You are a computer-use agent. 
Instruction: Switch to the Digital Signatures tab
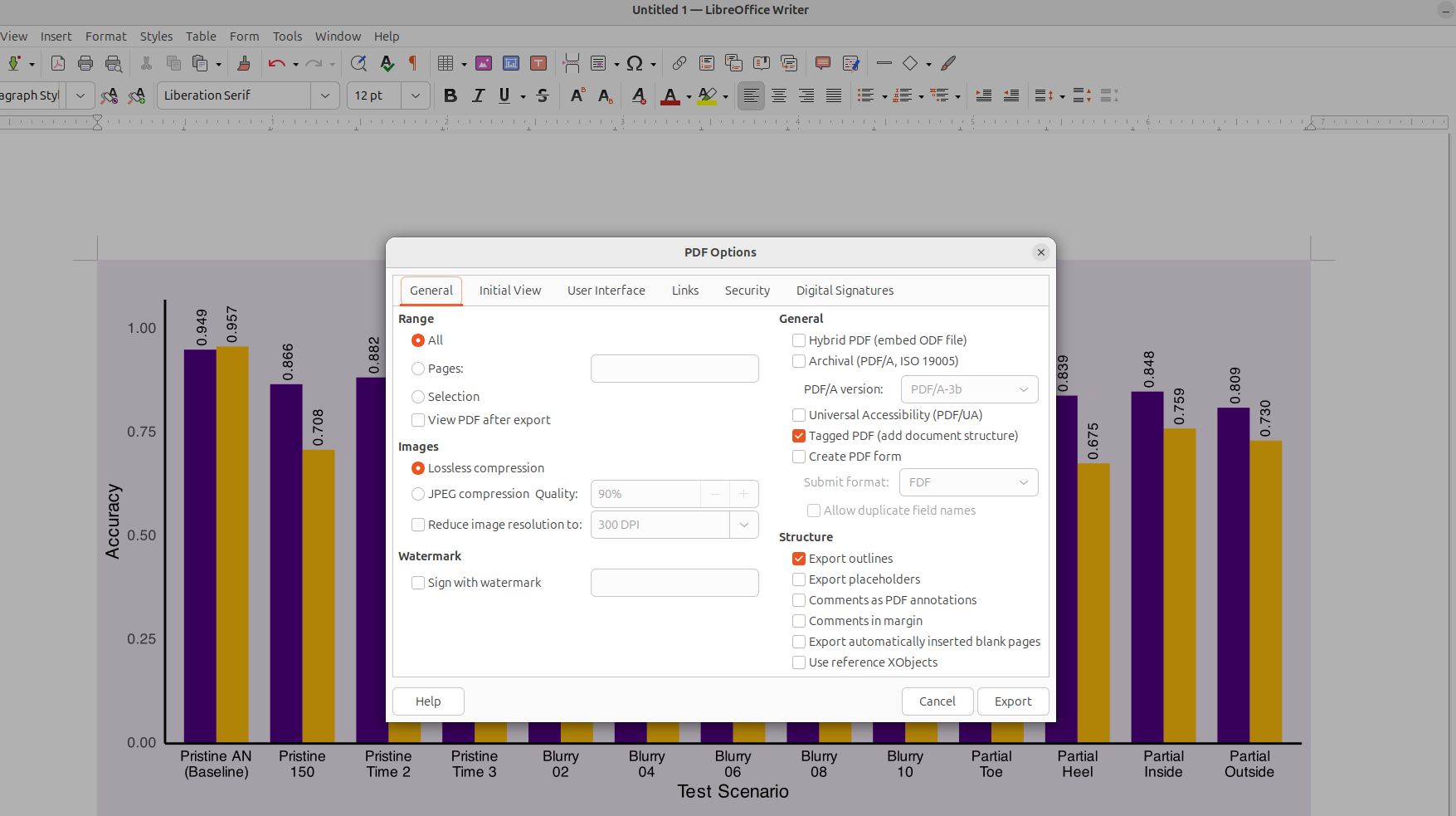click(x=845, y=291)
